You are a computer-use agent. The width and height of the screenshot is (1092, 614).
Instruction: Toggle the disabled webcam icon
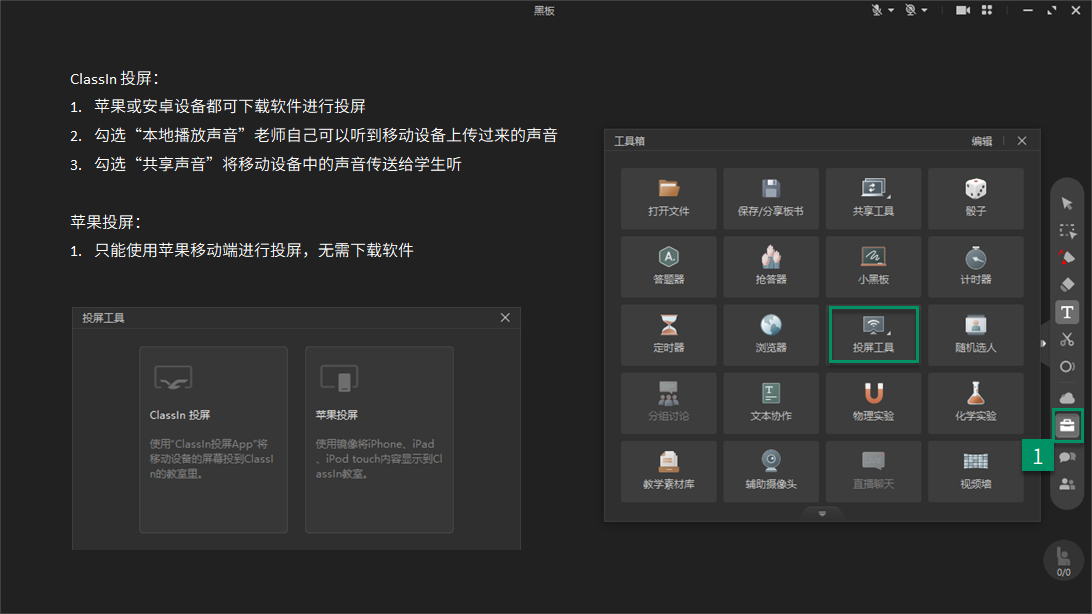click(x=910, y=10)
